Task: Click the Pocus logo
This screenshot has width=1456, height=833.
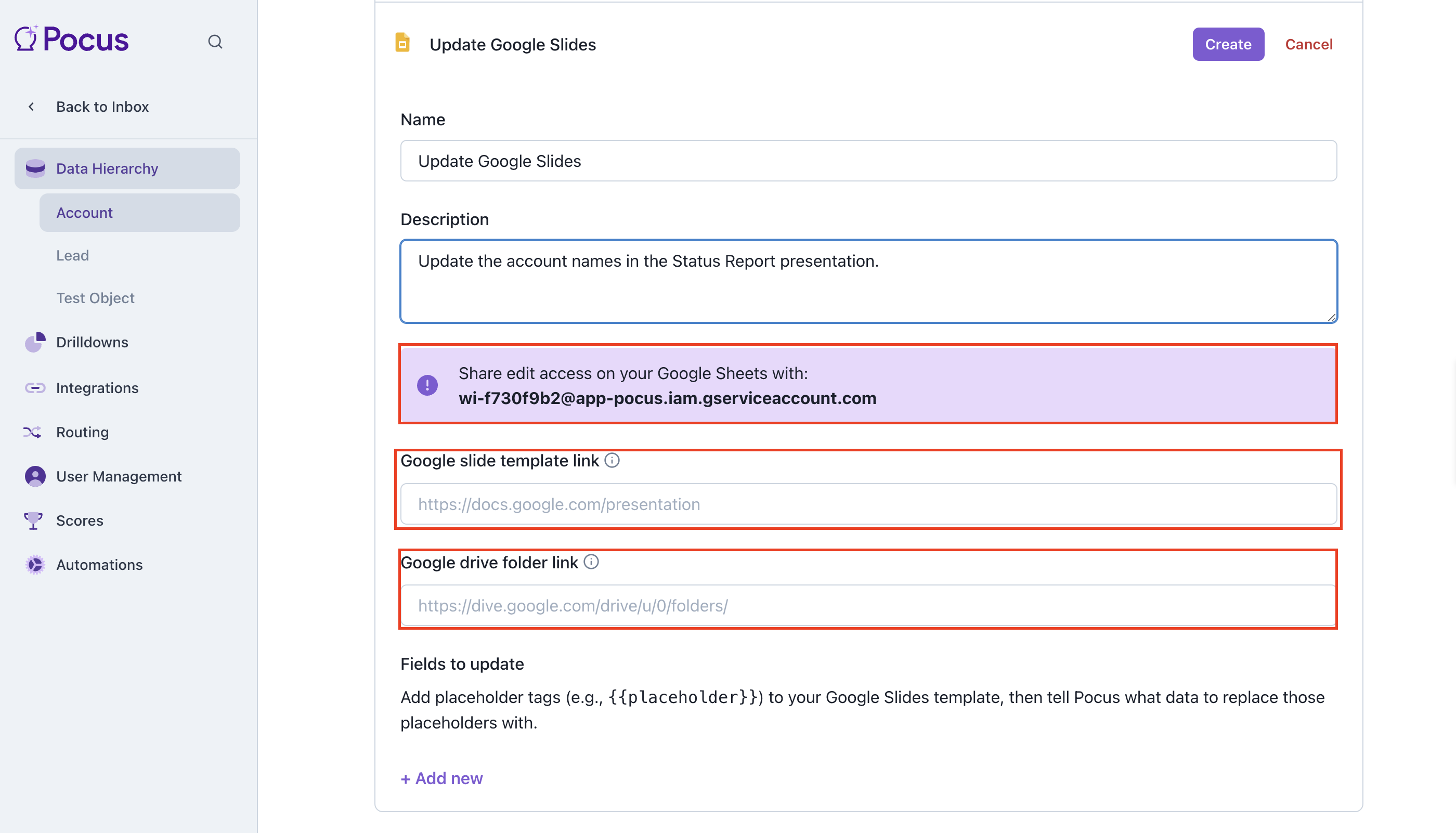Action: (x=72, y=39)
